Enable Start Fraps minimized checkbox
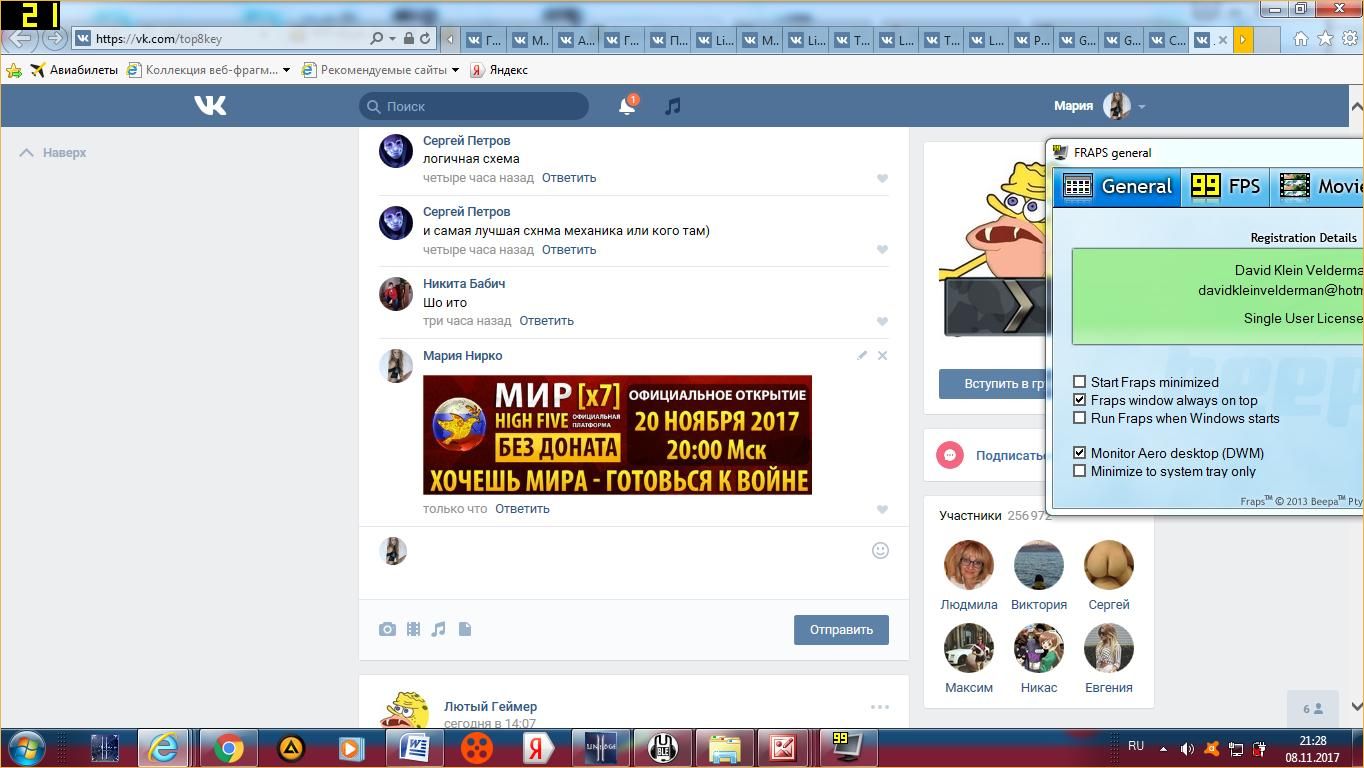1364x768 pixels. click(1080, 382)
